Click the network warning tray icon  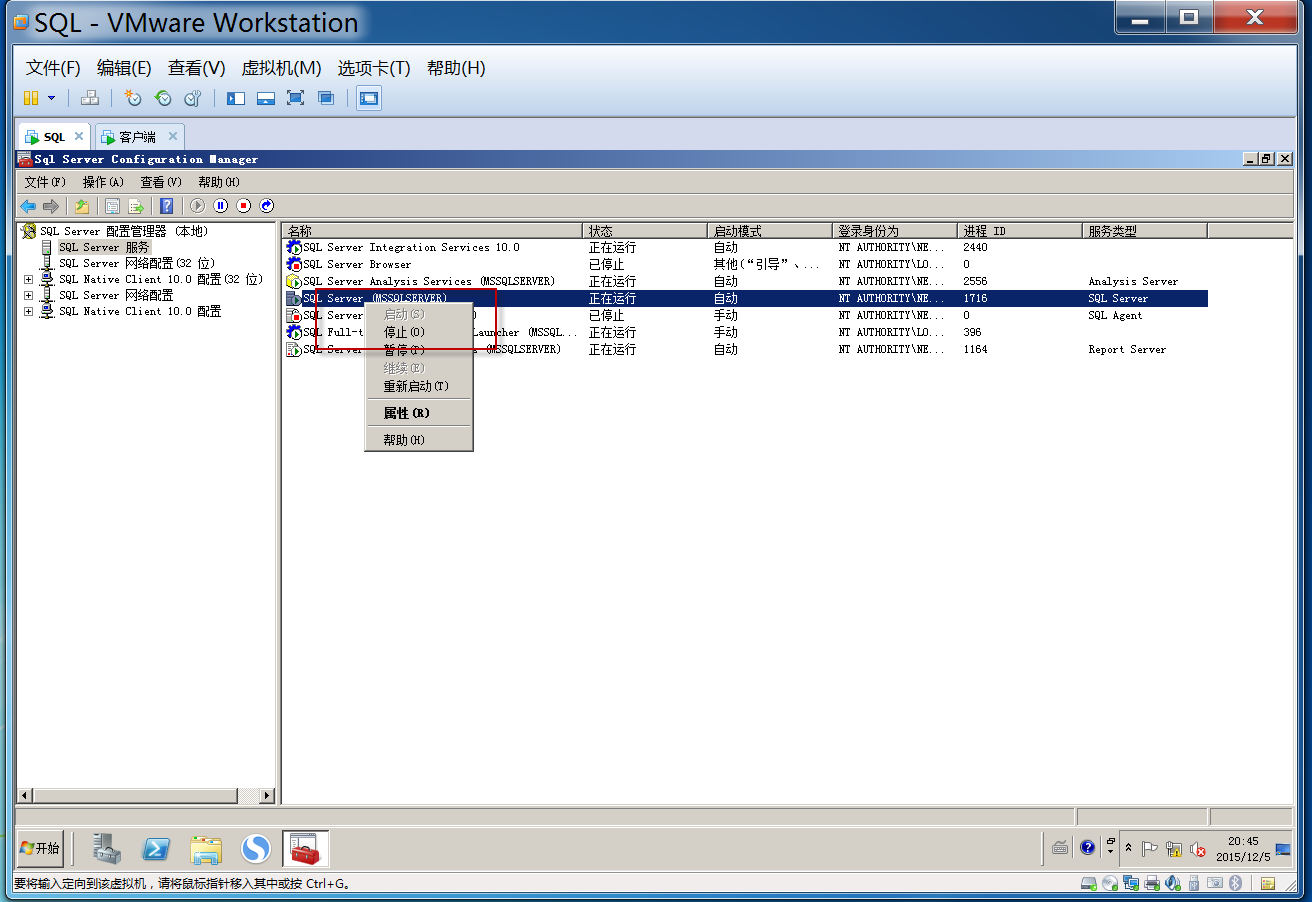coord(1174,849)
